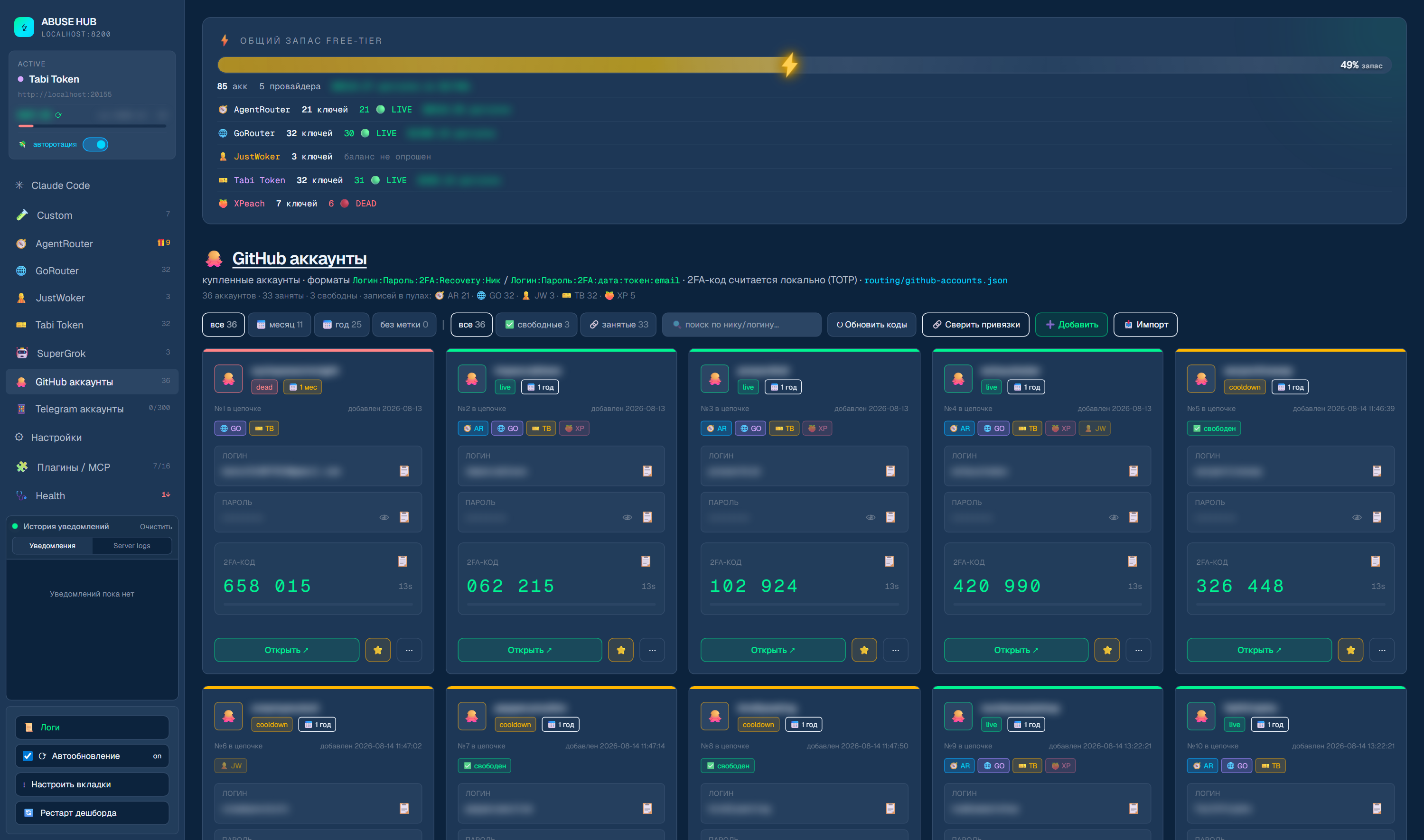Click Открыть on account №1 card
The height and width of the screenshot is (840, 1424).
pyautogui.click(x=286, y=650)
